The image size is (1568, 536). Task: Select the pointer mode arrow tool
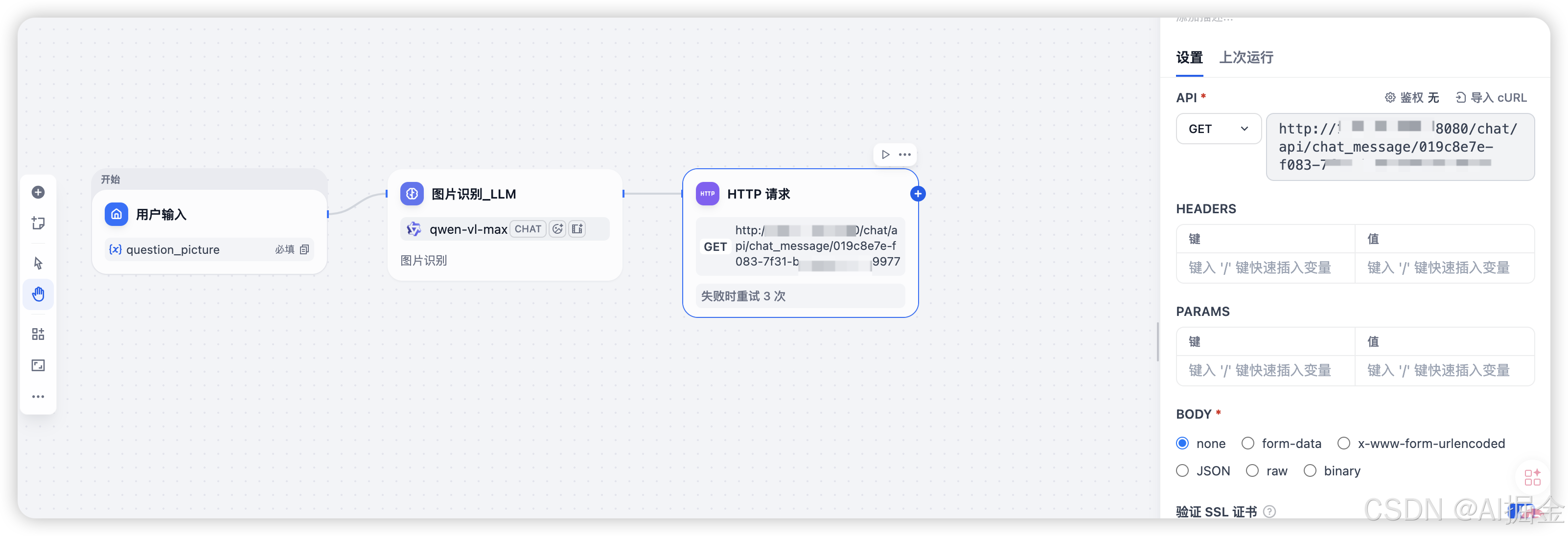click(x=38, y=263)
